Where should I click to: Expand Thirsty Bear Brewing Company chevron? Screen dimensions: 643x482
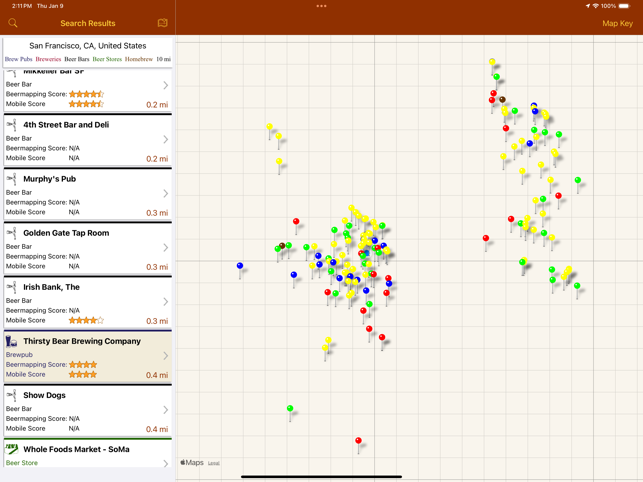(165, 356)
